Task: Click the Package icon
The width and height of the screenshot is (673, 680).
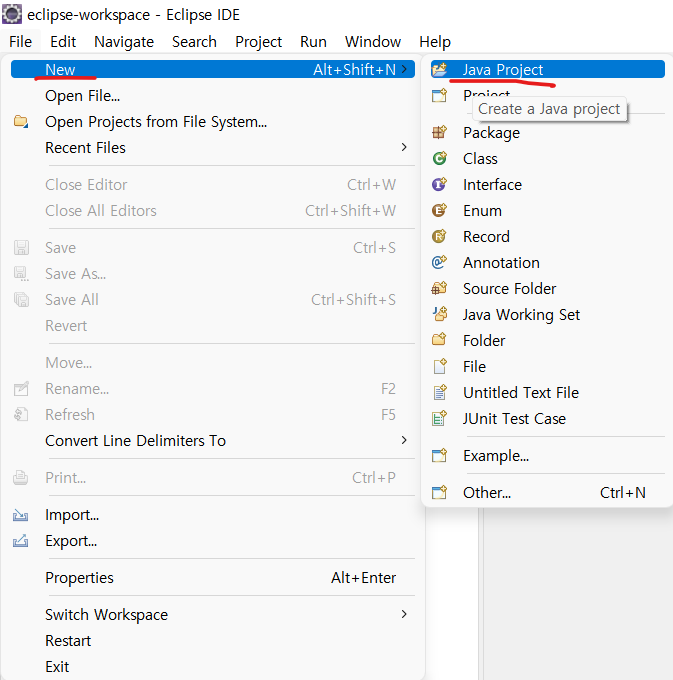Action: point(439,132)
